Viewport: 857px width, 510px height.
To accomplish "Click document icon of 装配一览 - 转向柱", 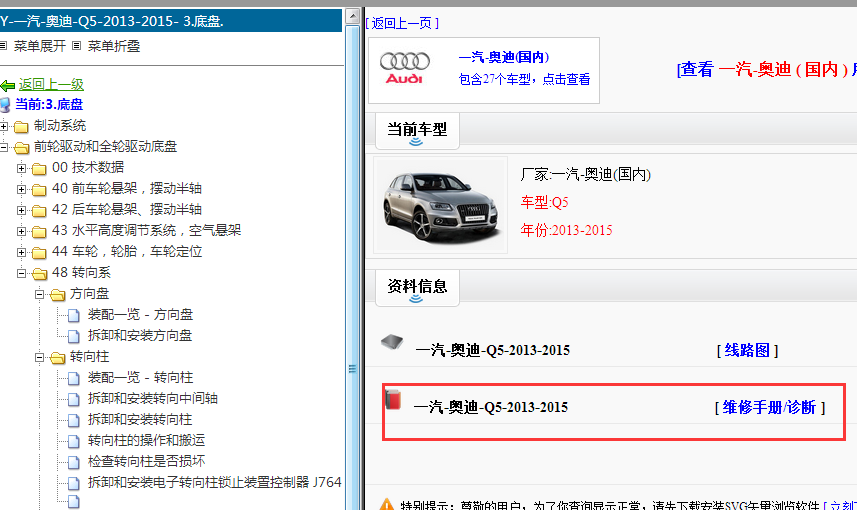I will click(x=73, y=378).
